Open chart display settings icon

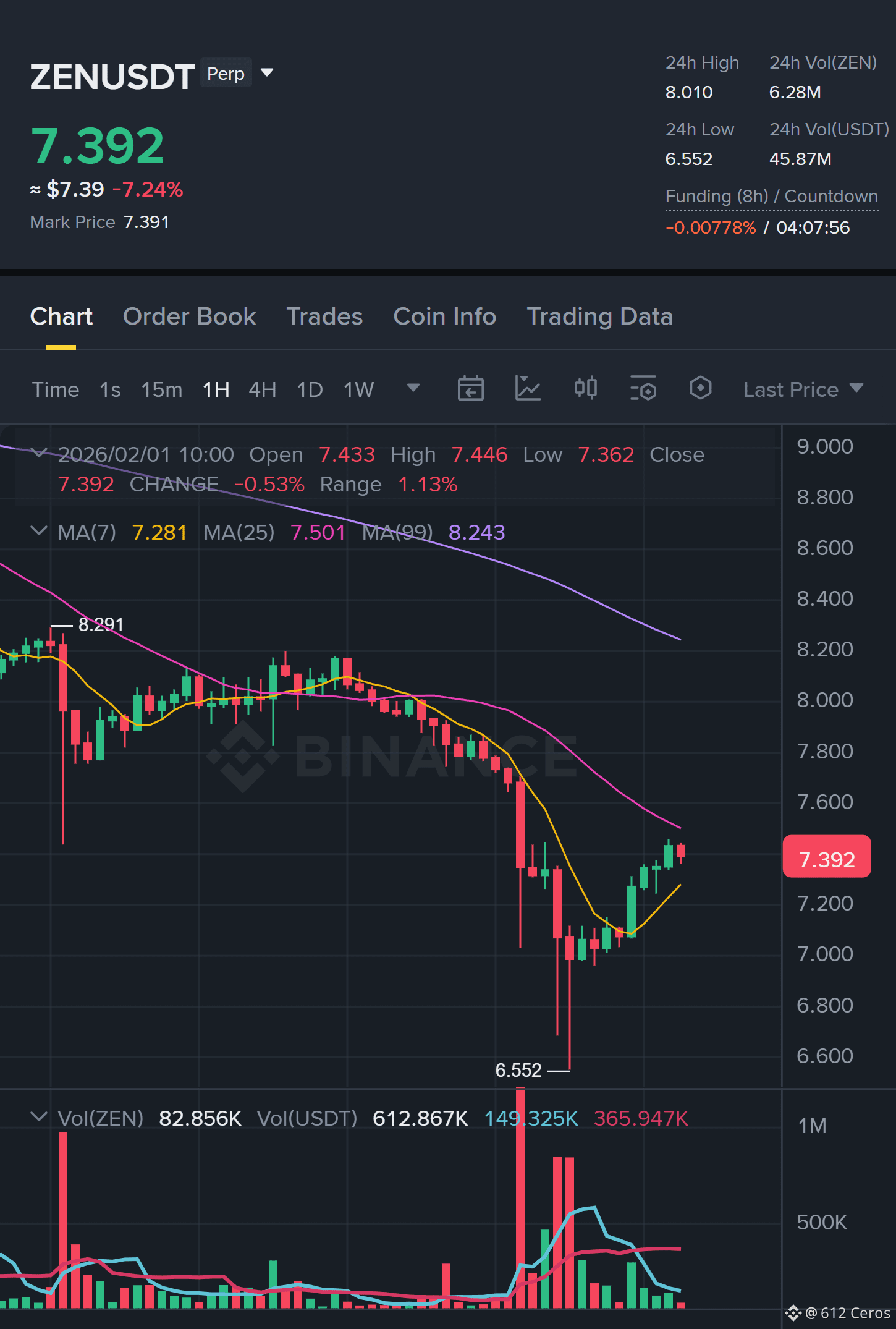pyautogui.click(x=643, y=389)
